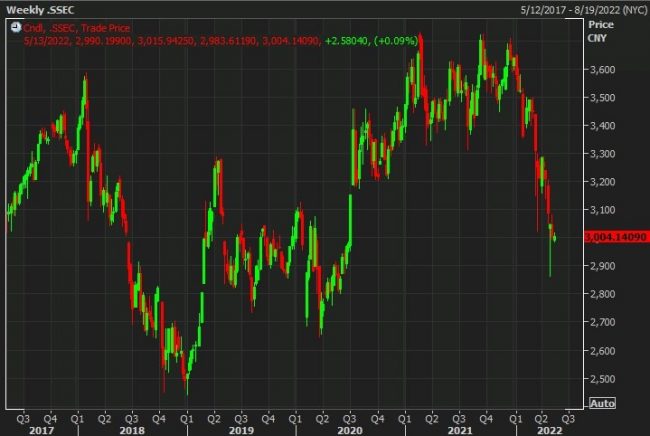
Task: Click the 2,700 price axis label
Action: (602, 322)
